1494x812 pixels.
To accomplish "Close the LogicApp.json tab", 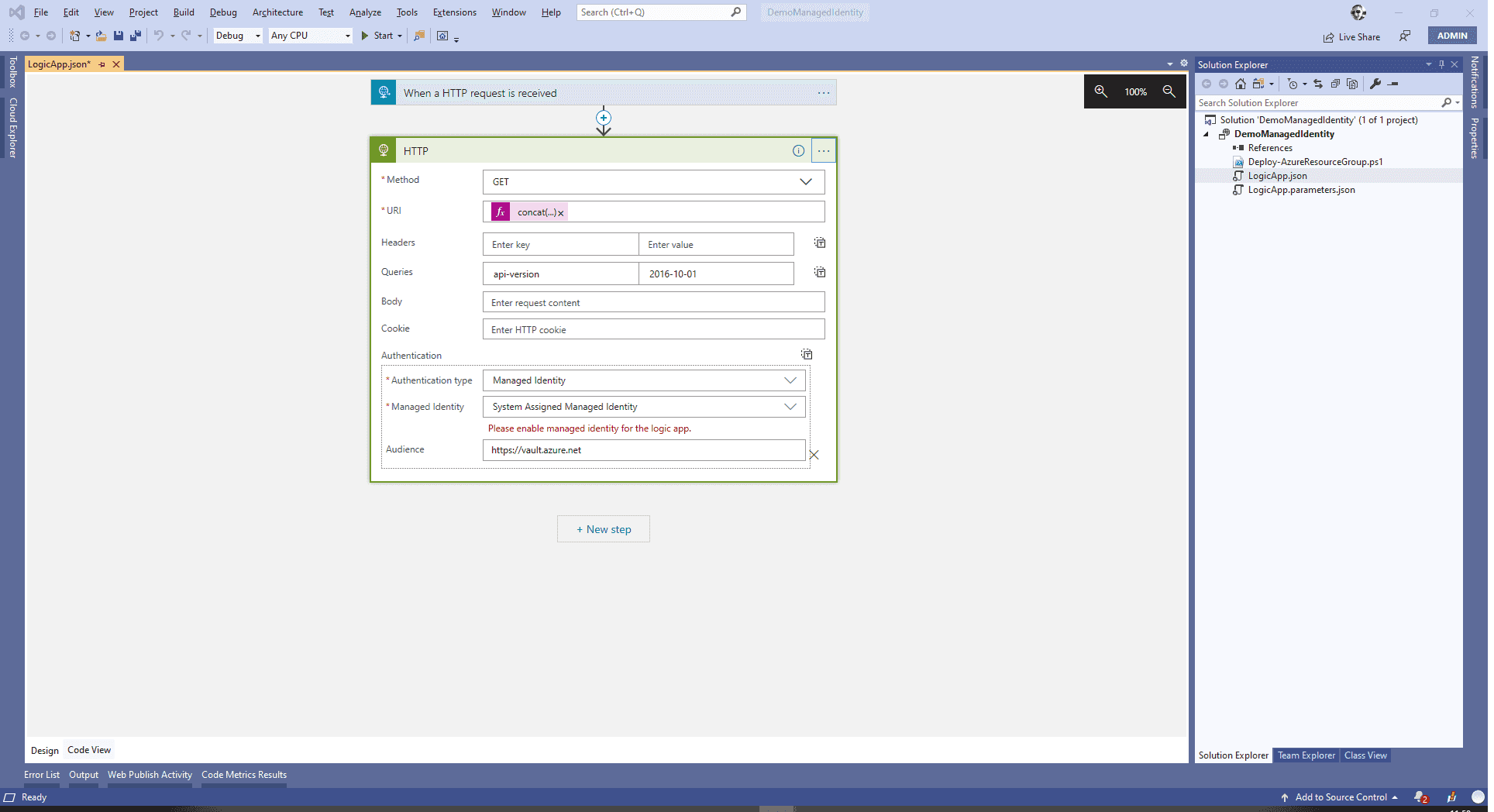I will click(116, 64).
